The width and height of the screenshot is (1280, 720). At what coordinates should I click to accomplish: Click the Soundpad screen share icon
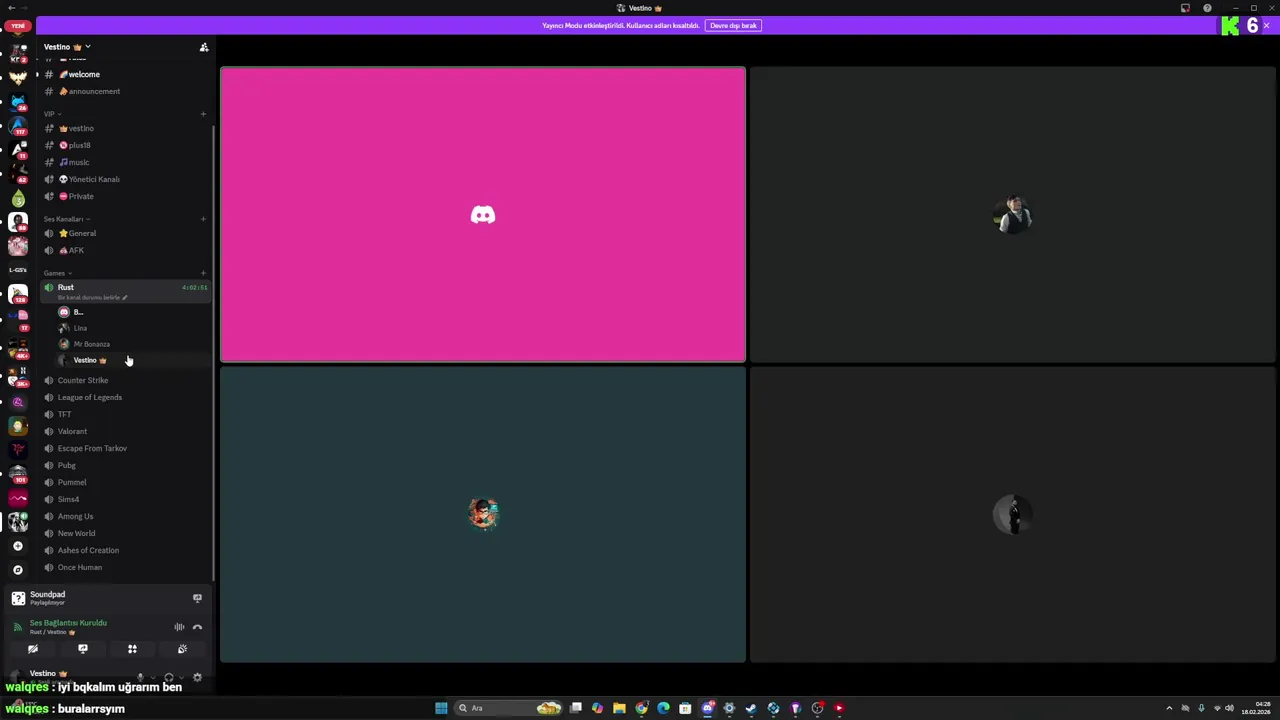pyautogui.click(x=197, y=598)
